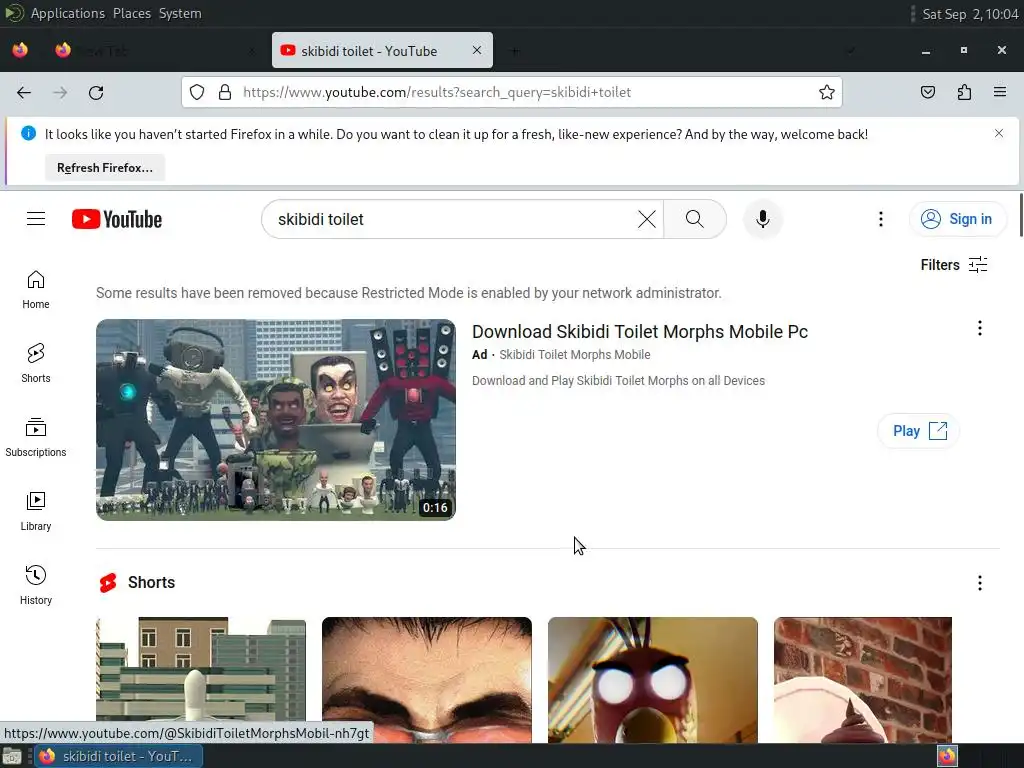Click the ad description text 'Download and Play'

coord(618,381)
